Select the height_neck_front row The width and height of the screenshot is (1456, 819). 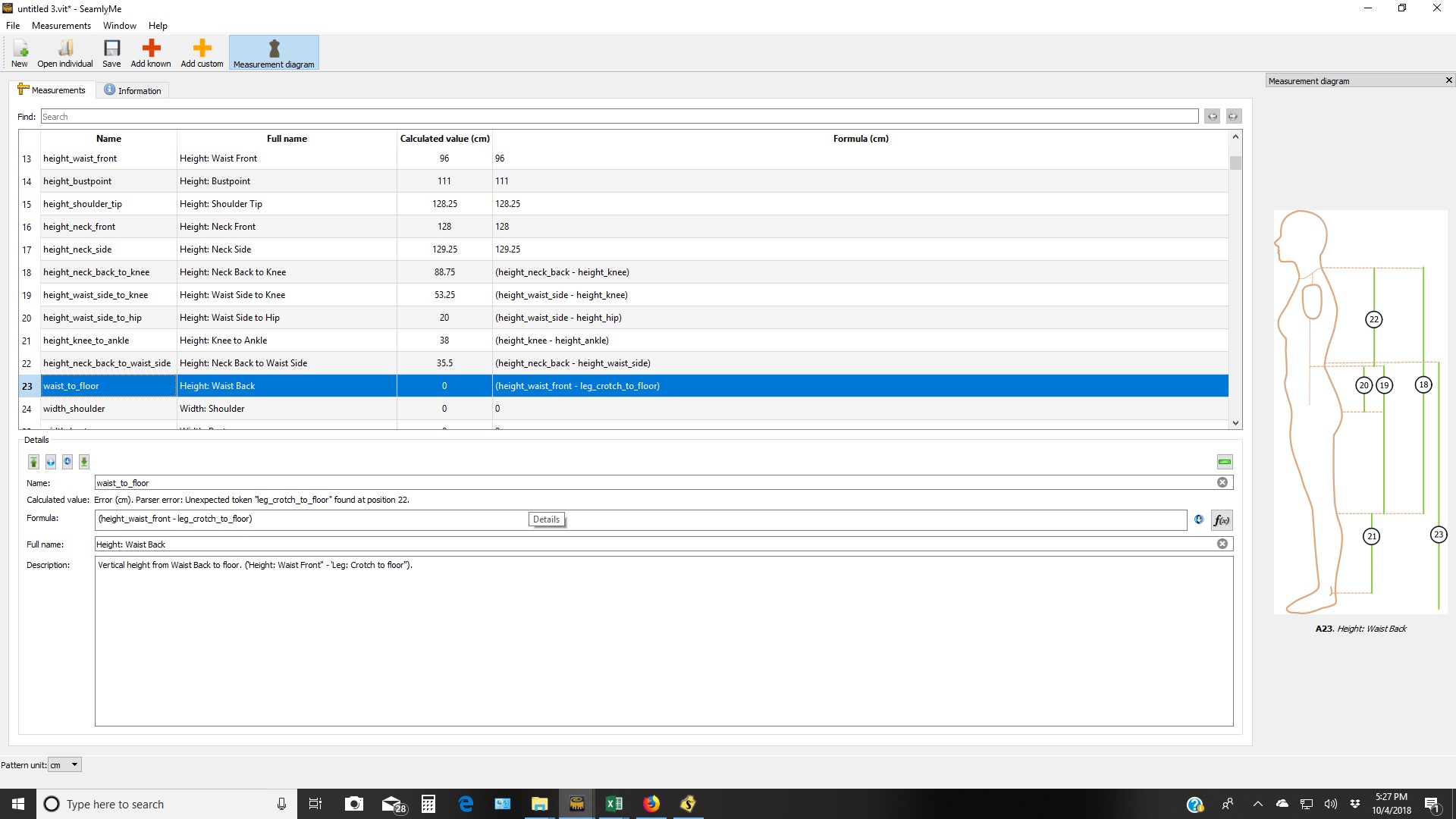tap(623, 227)
